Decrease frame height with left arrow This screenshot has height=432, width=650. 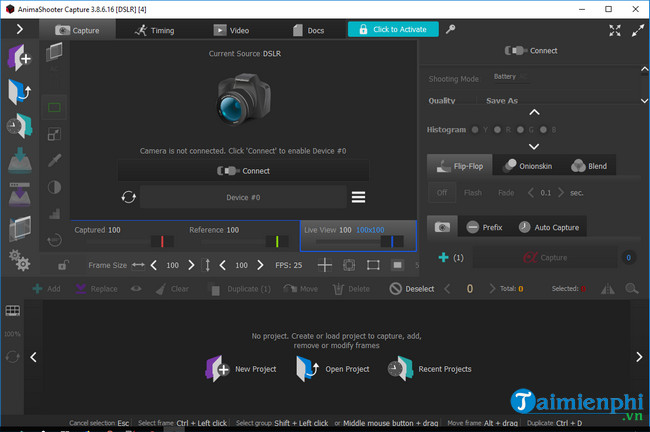point(223,265)
